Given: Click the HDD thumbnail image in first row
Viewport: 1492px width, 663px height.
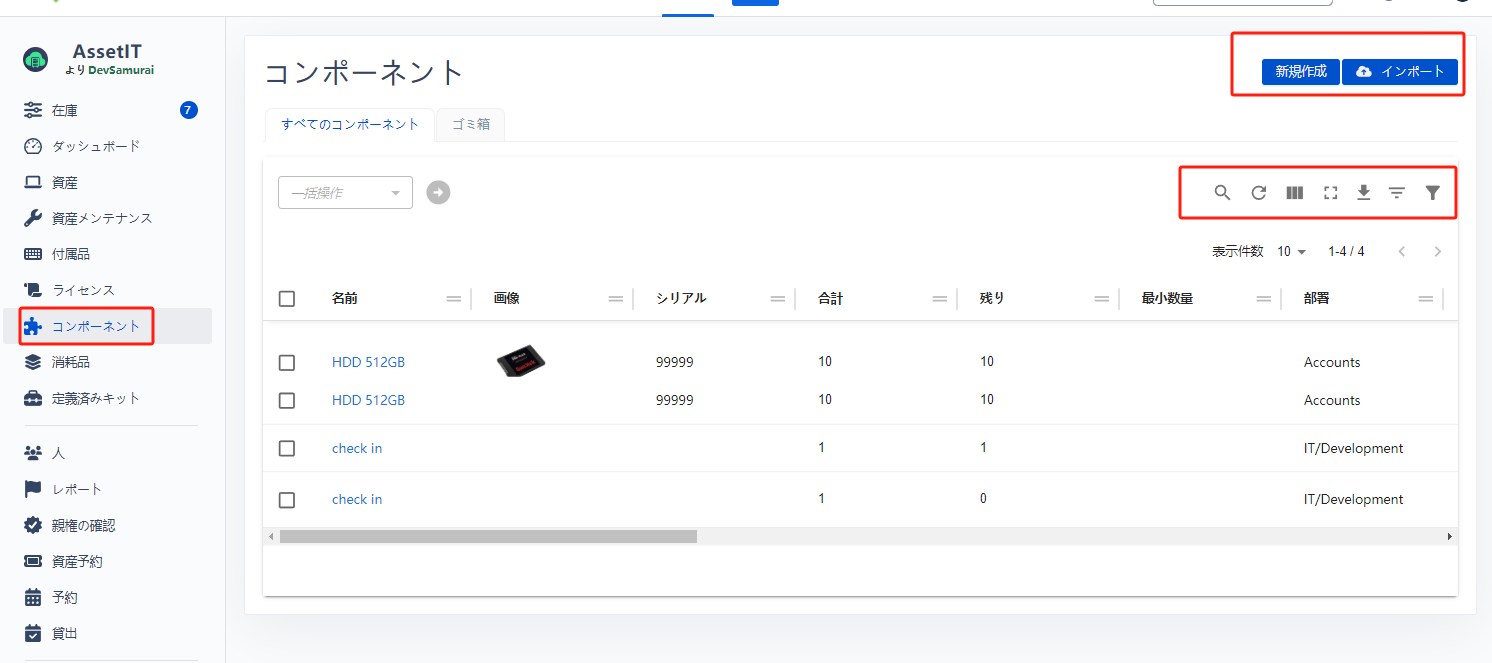Looking at the screenshot, I should (x=521, y=361).
